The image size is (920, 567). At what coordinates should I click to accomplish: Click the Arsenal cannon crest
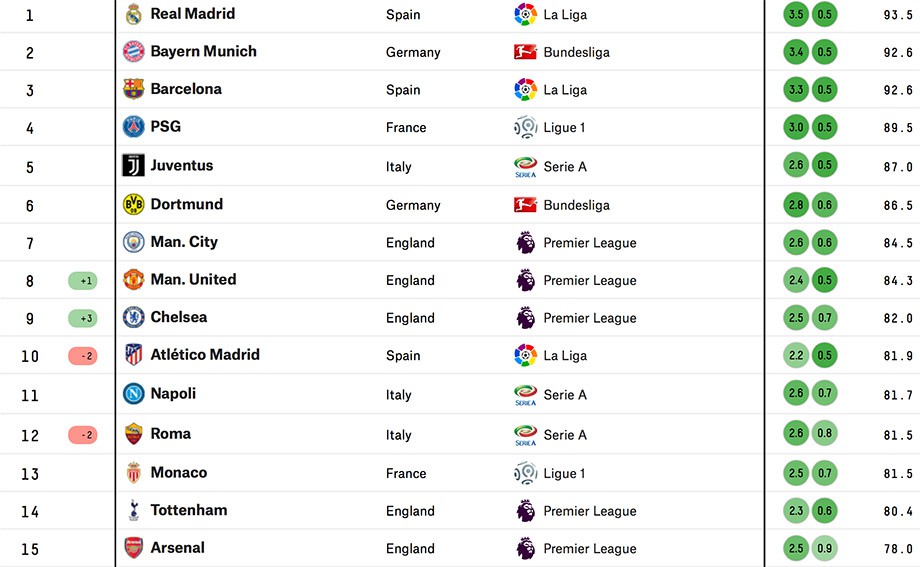click(134, 548)
